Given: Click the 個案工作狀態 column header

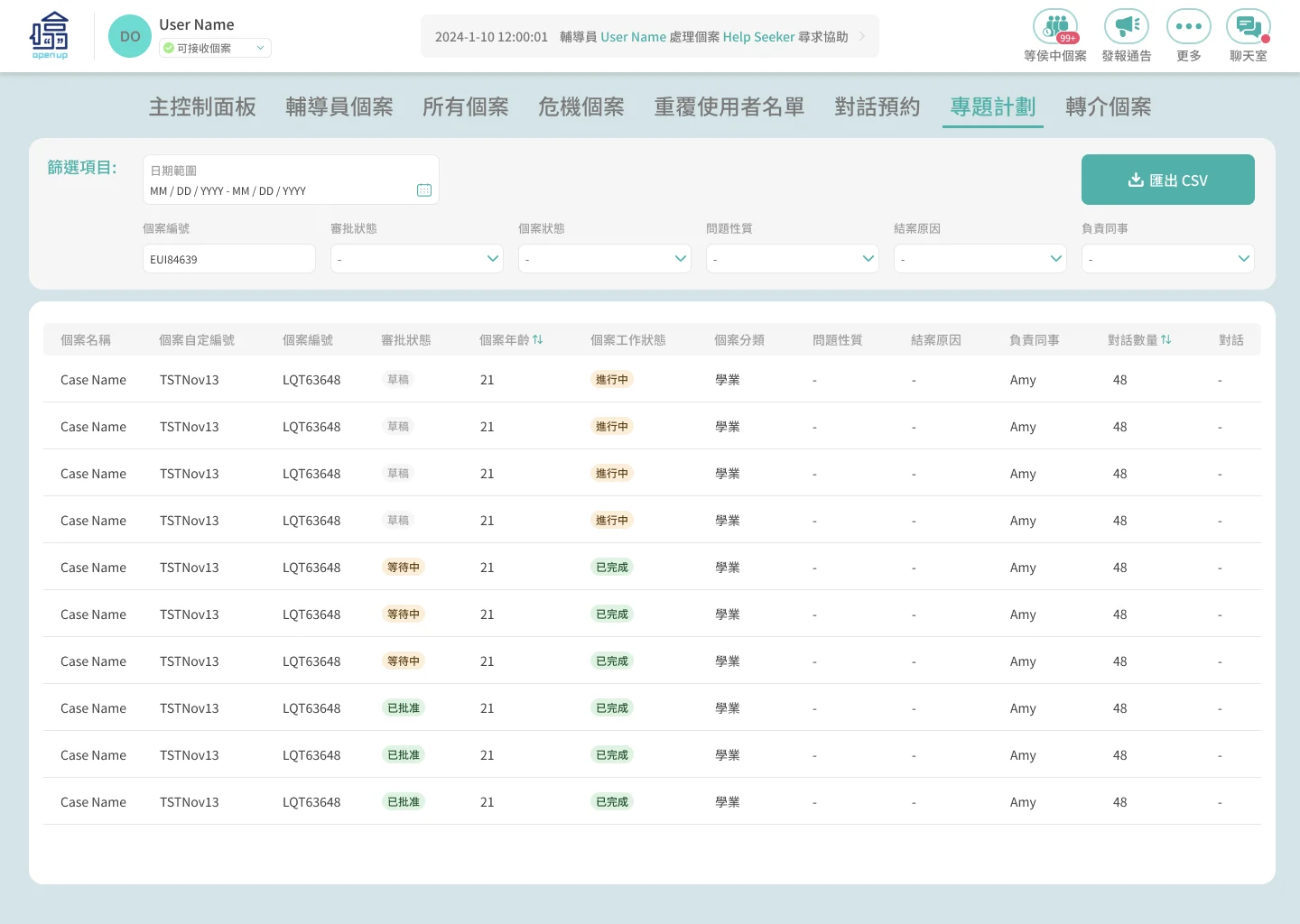Looking at the screenshot, I should click(628, 340).
